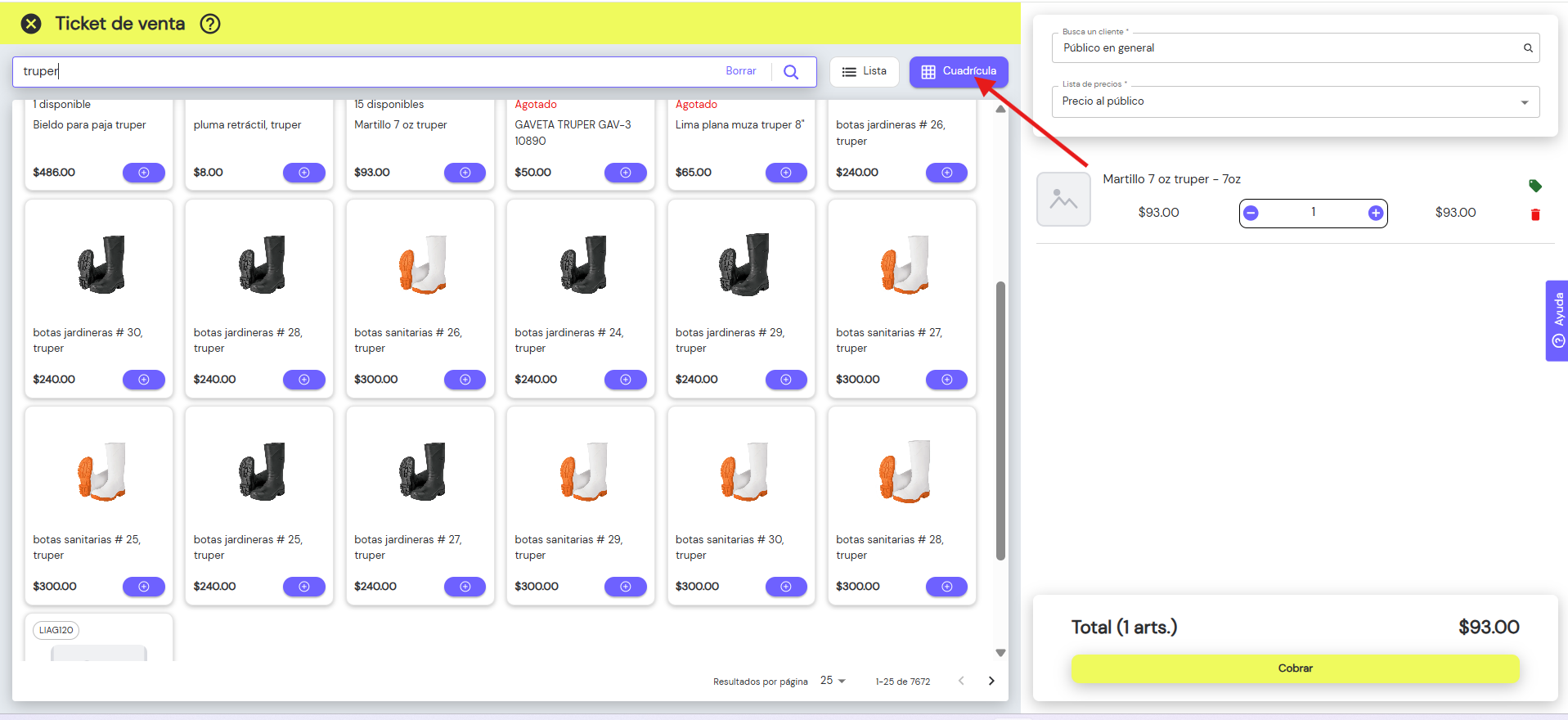This screenshot has width=1568, height=720.
Task: Click the product grid vertical scrollbar
Action: 1000,421
